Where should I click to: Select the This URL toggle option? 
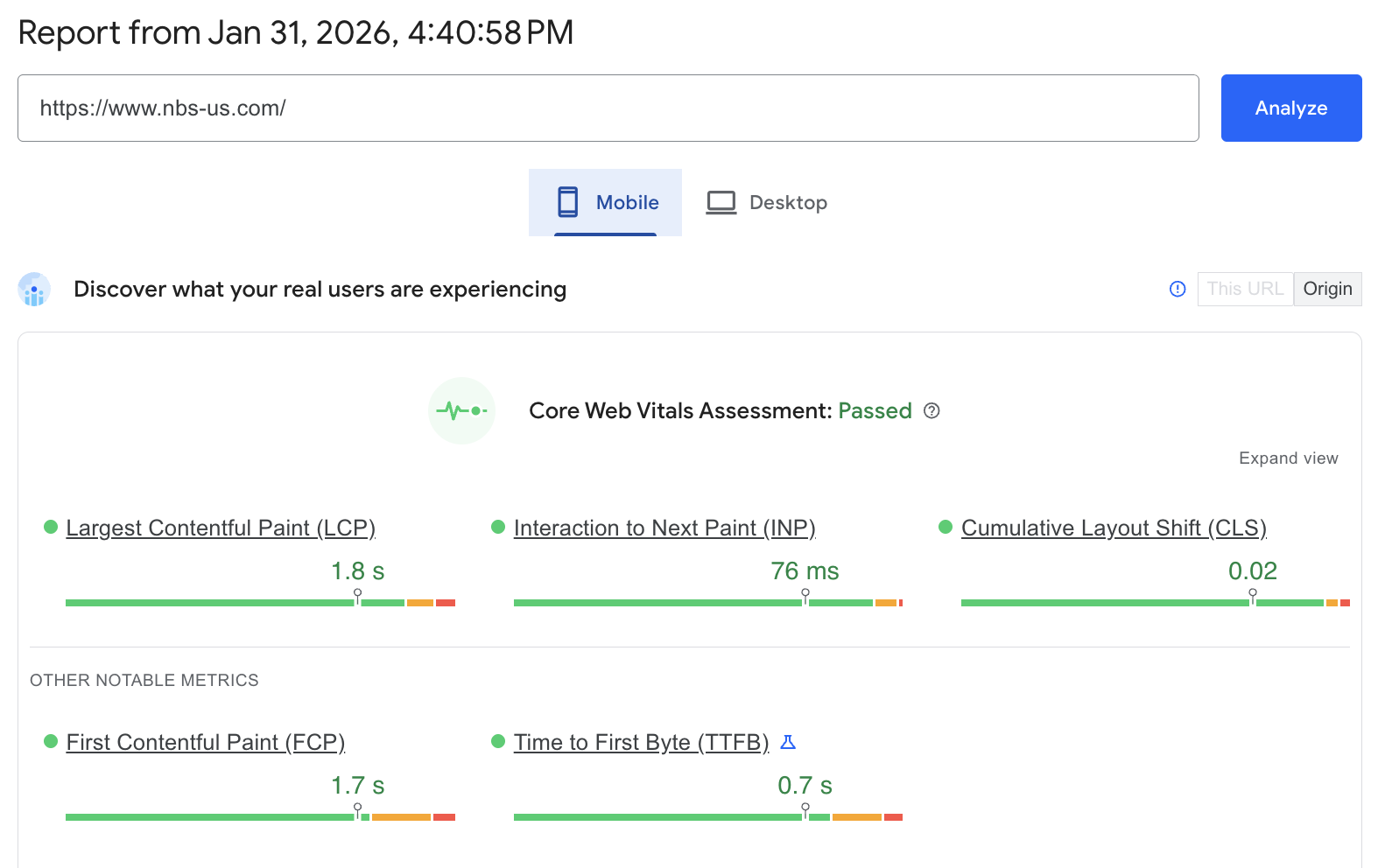click(1245, 289)
